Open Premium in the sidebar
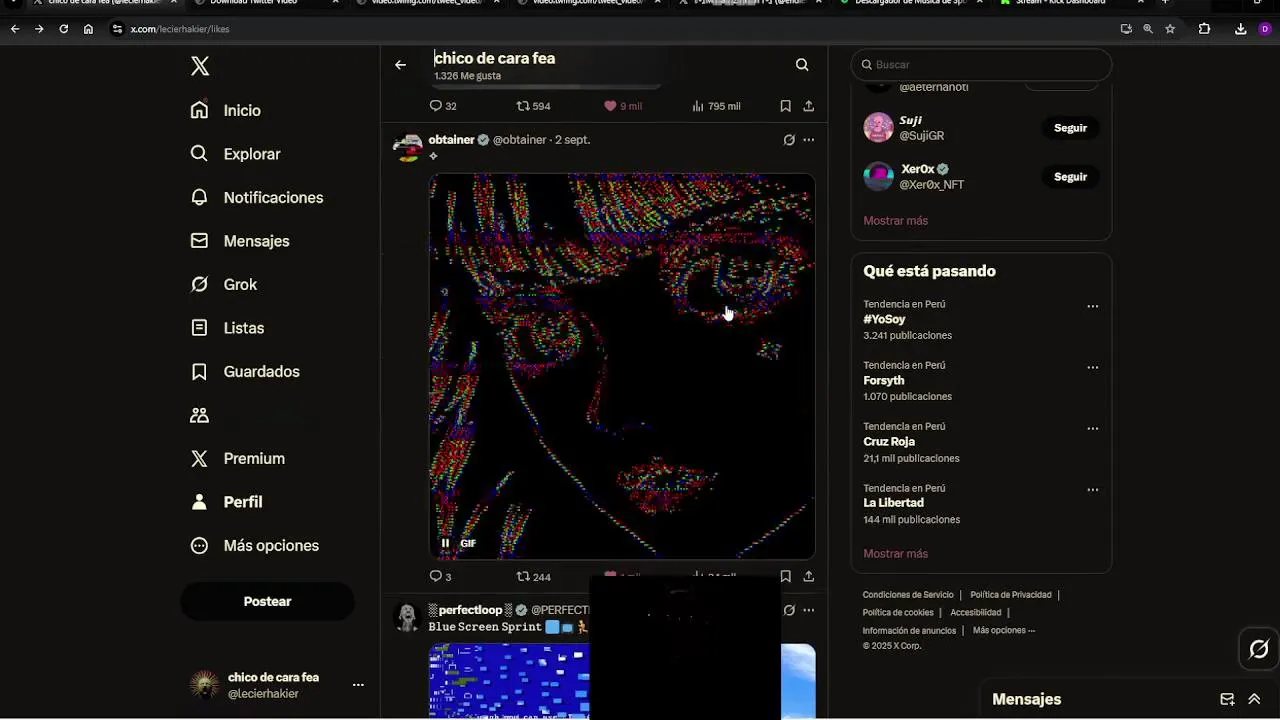The width and height of the screenshot is (1280, 720). click(238, 458)
